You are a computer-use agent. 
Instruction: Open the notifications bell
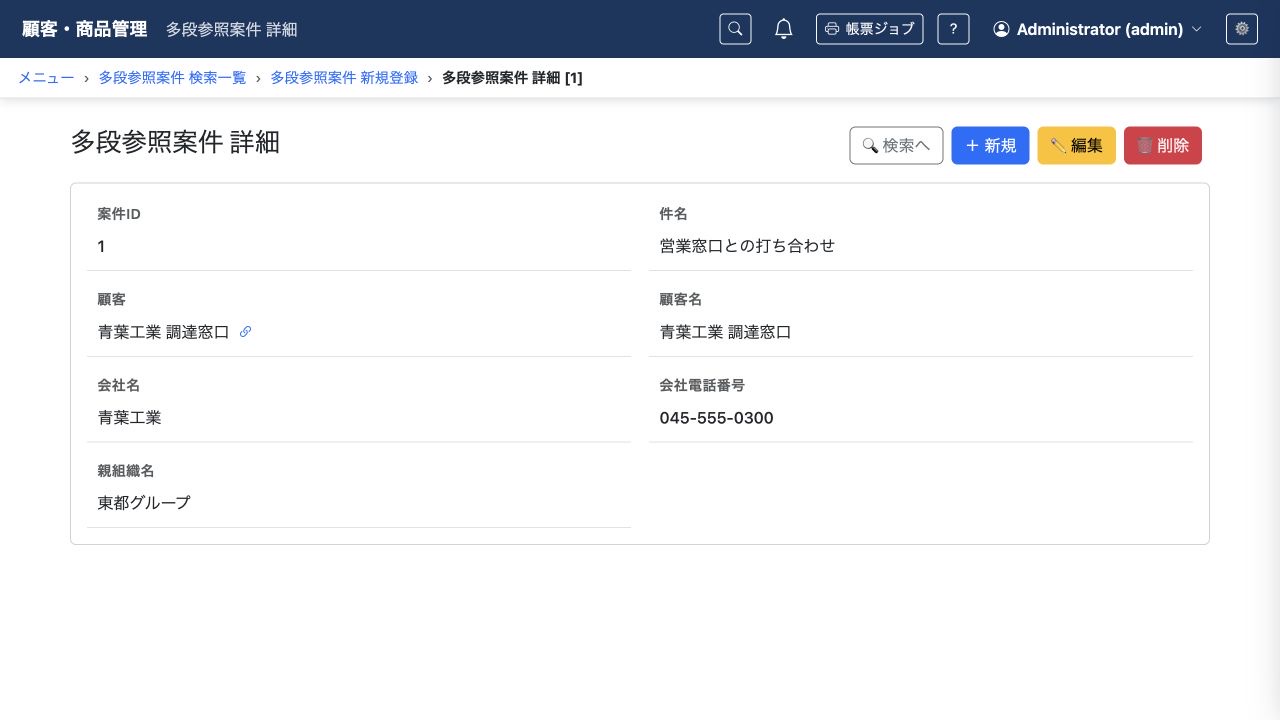click(x=784, y=29)
